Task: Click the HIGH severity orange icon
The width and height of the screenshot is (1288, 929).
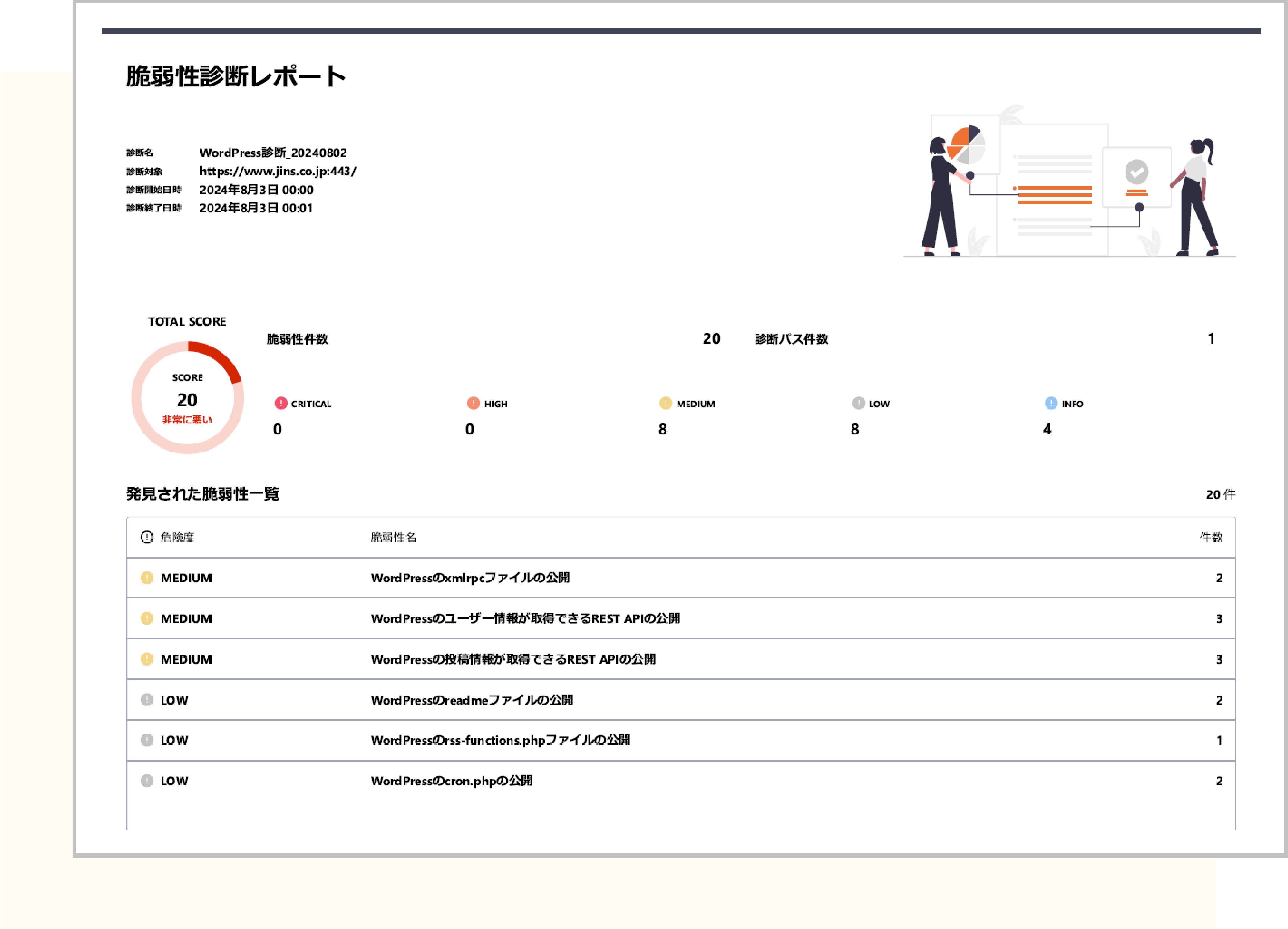Action: pos(473,403)
